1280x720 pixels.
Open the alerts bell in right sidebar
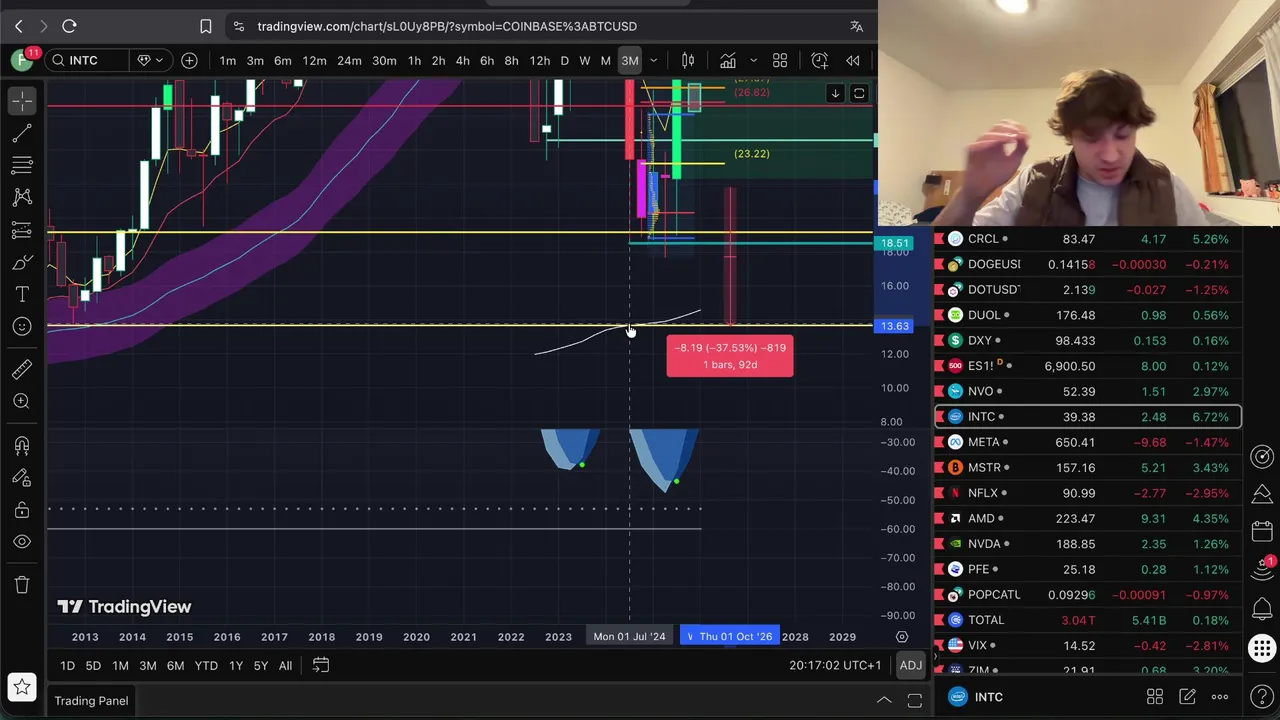tap(1262, 609)
